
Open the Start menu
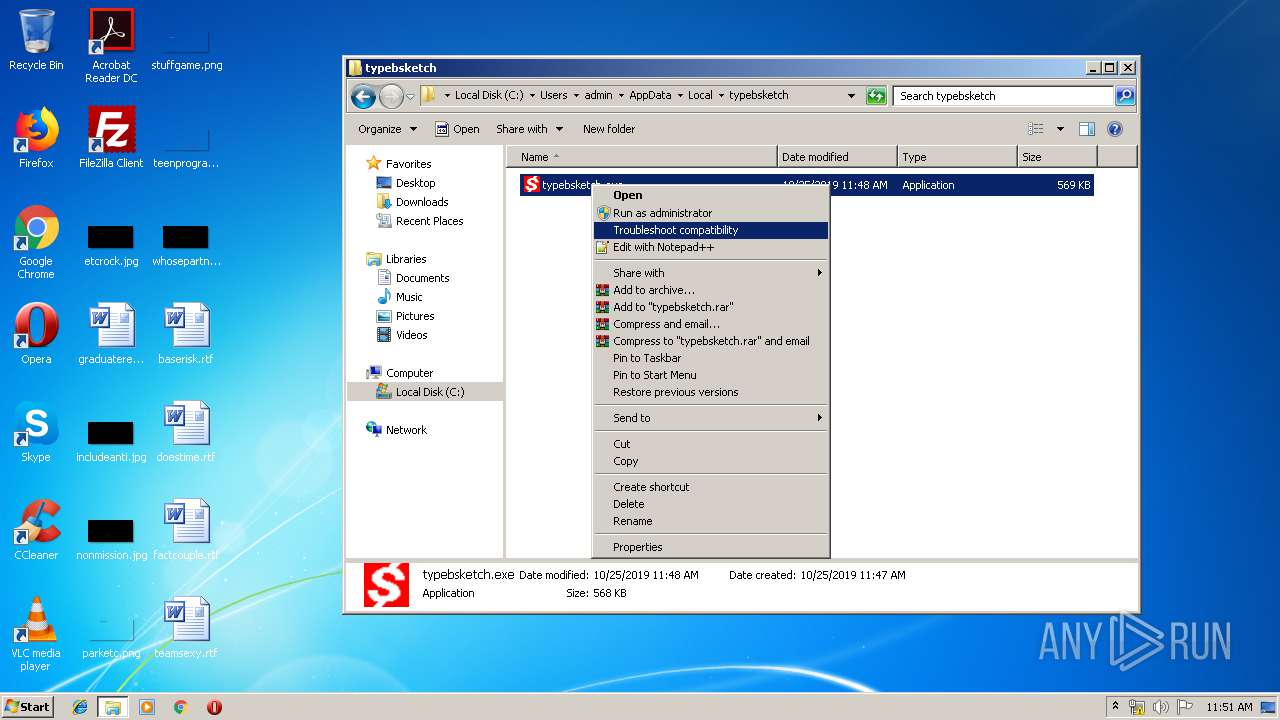click(x=27, y=707)
